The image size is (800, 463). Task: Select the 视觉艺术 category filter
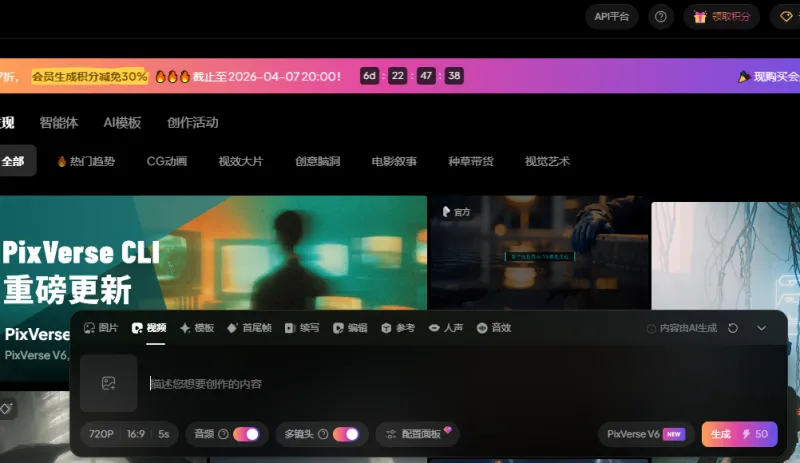547,161
